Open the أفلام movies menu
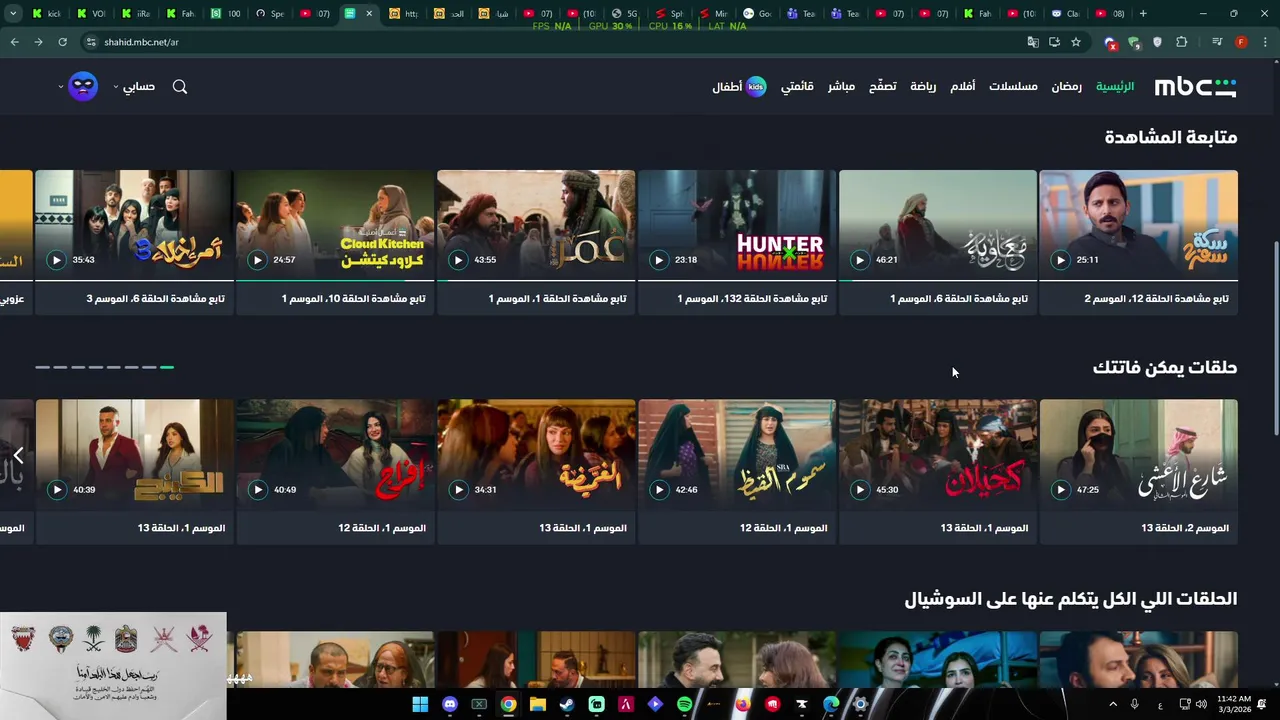The image size is (1280, 720). pyautogui.click(x=962, y=87)
